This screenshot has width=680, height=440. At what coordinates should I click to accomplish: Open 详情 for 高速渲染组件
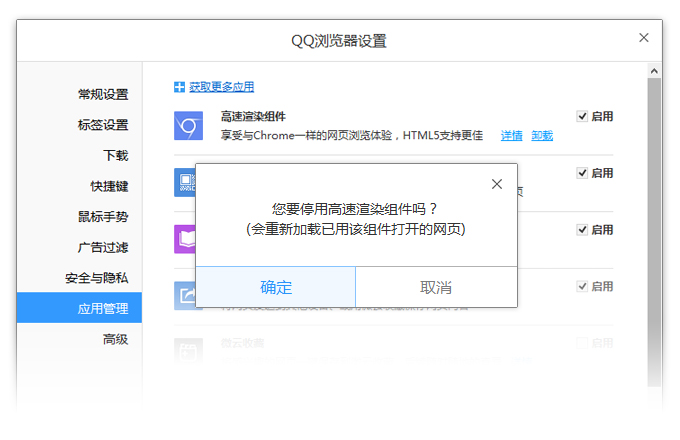pyautogui.click(x=511, y=136)
